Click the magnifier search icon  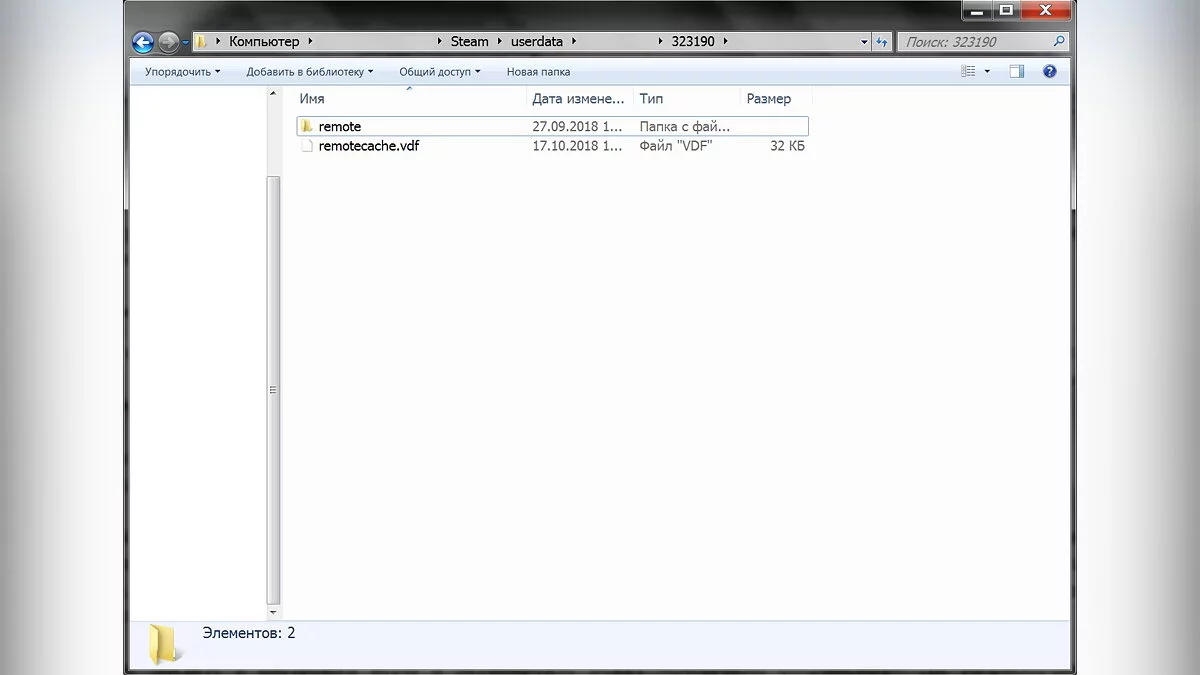[x=1059, y=42]
